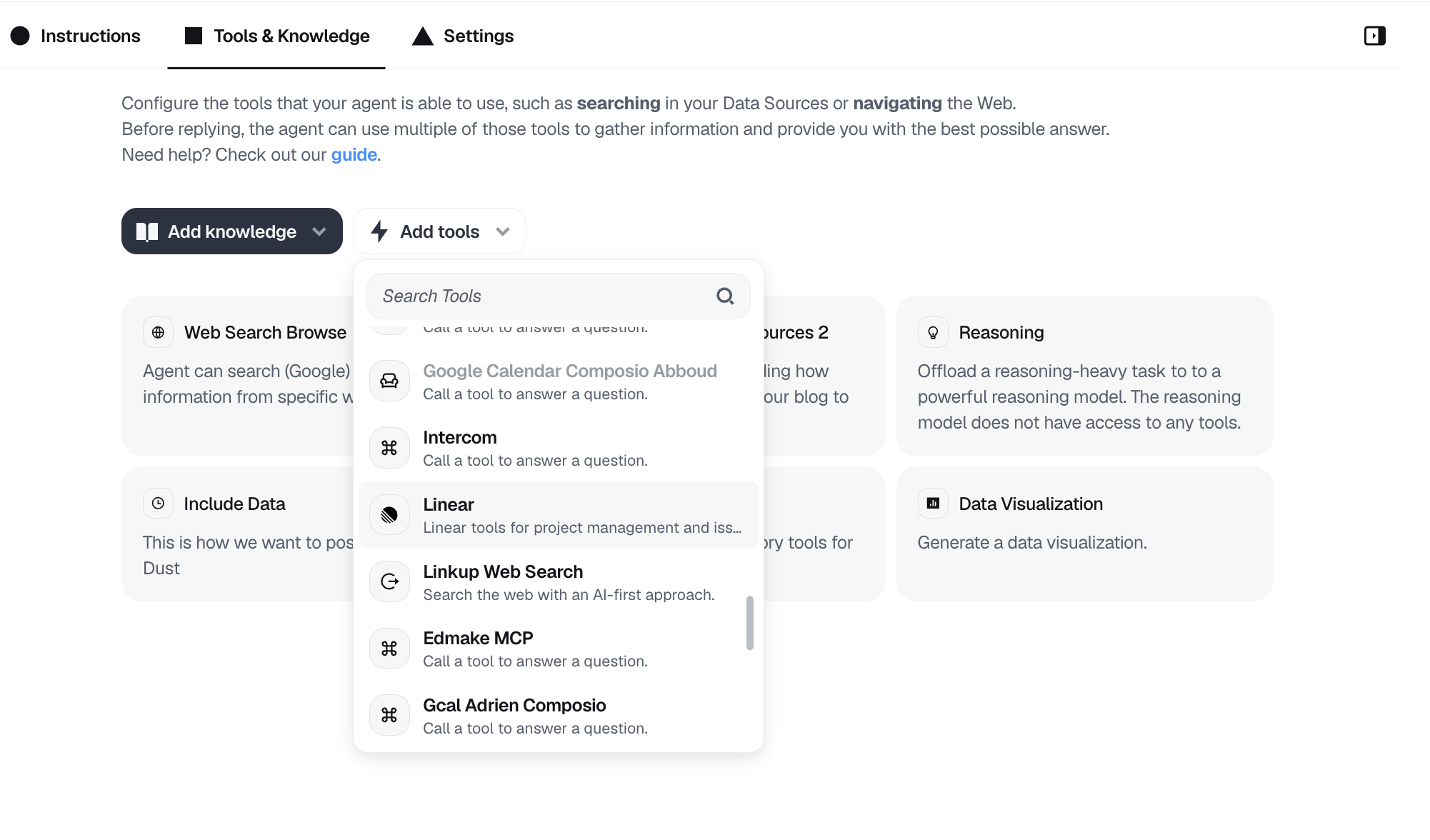The width and height of the screenshot is (1430, 840).
Task: Expand the Add knowledge dropdown
Action: [232, 231]
